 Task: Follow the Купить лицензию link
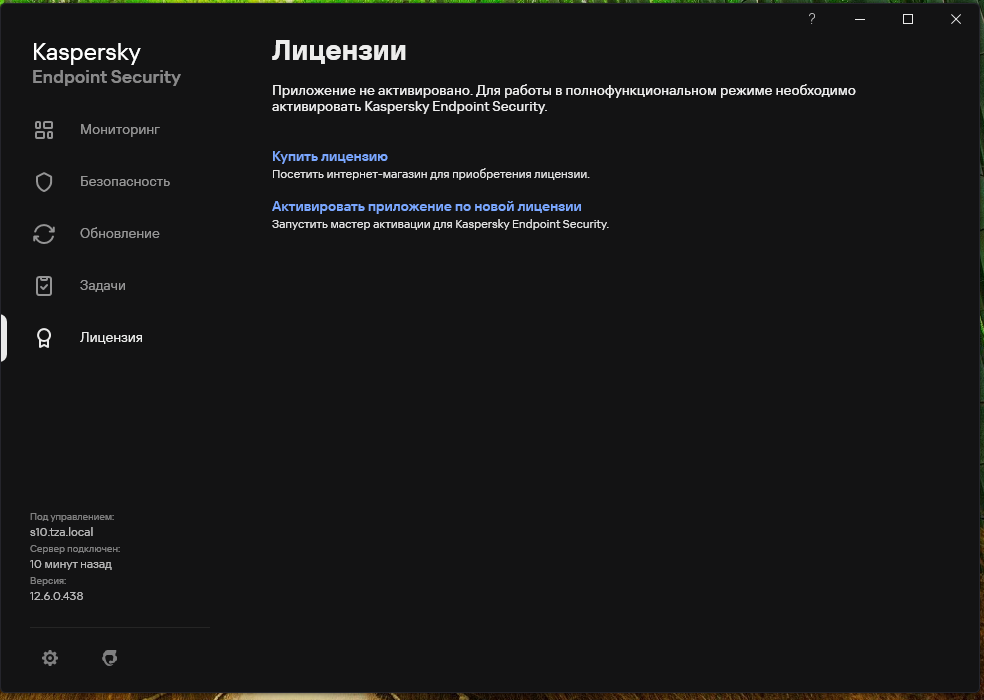click(330, 156)
